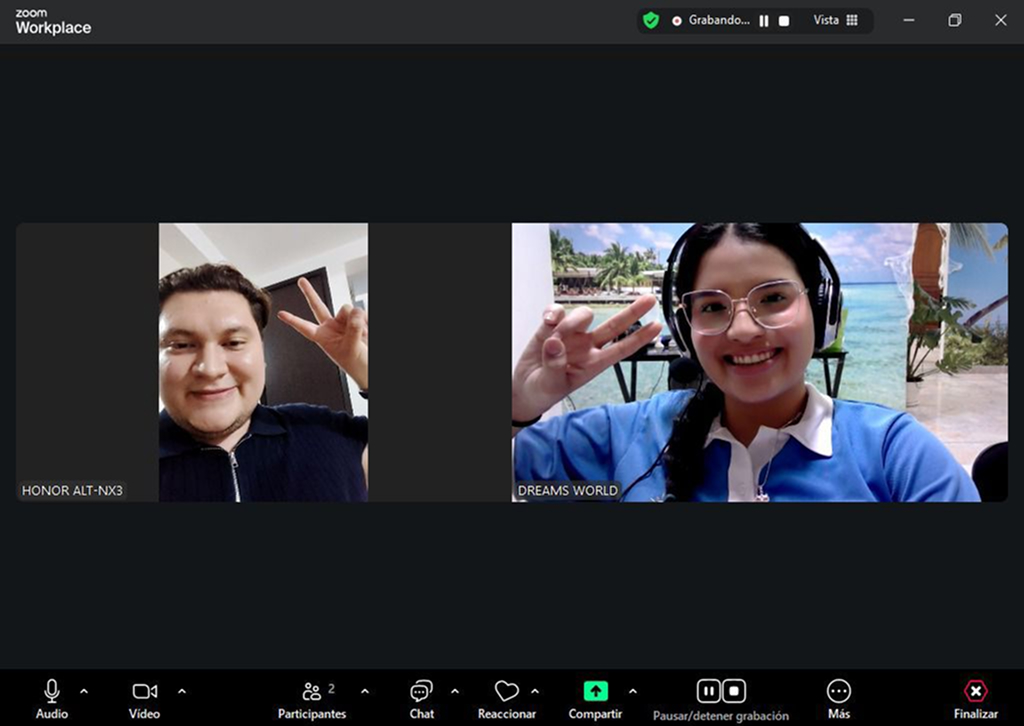Open the Vista layout menu
The width and height of the screenshot is (1024, 726).
[x=836, y=20]
